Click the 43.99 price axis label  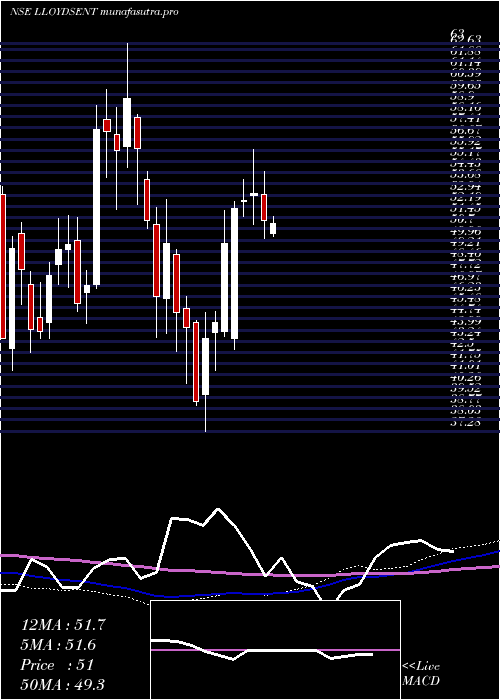click(465, 322)
